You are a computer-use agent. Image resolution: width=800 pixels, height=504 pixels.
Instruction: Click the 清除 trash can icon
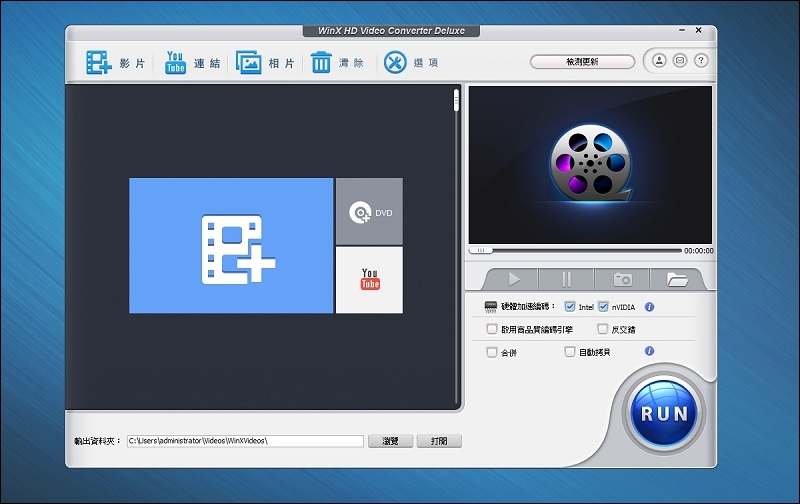click(x=321, y=63)
